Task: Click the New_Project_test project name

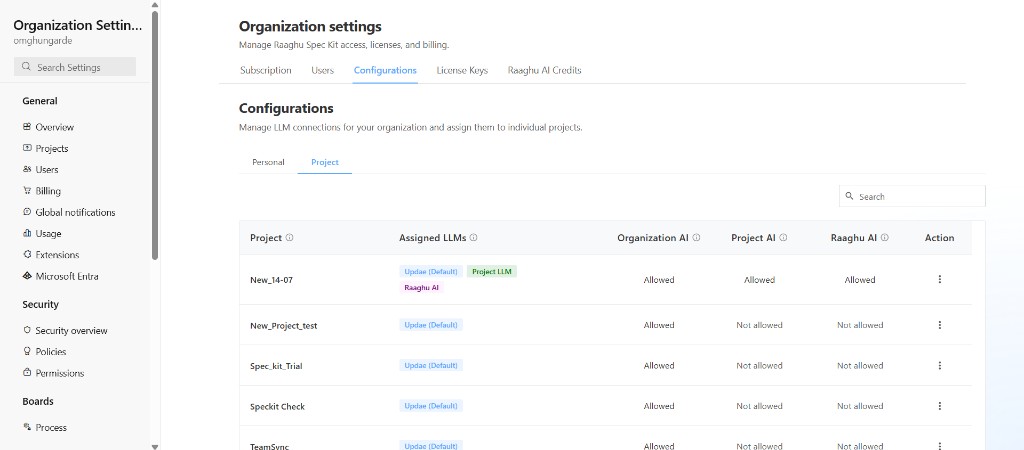Action: tap(283, 325)
